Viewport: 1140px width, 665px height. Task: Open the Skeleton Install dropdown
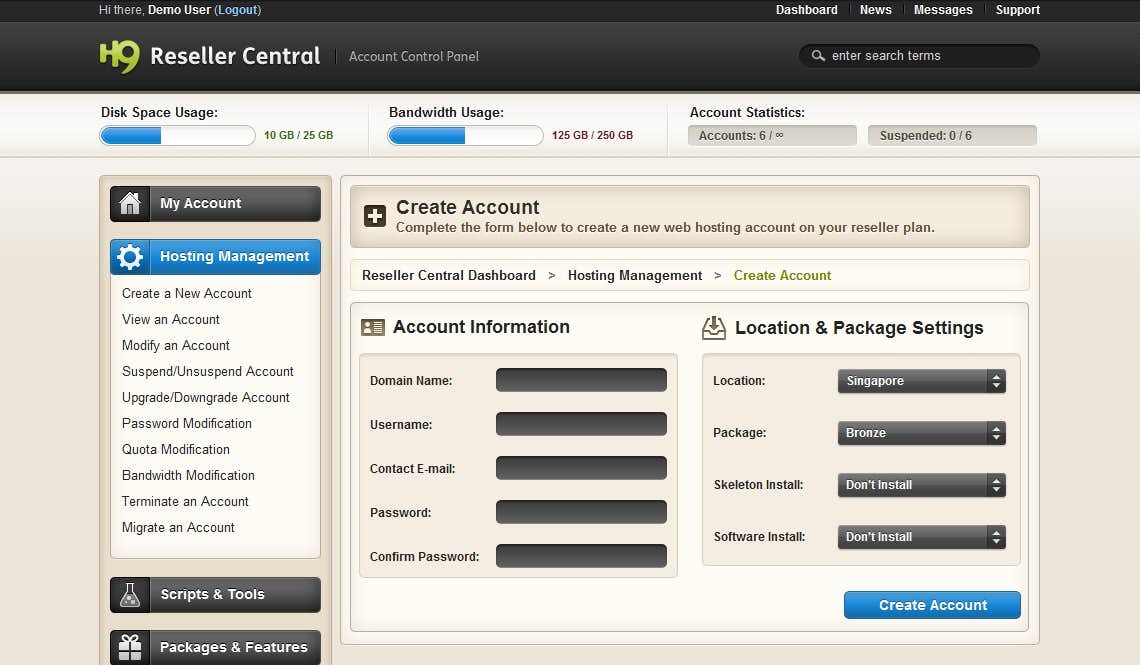point(921,485)
